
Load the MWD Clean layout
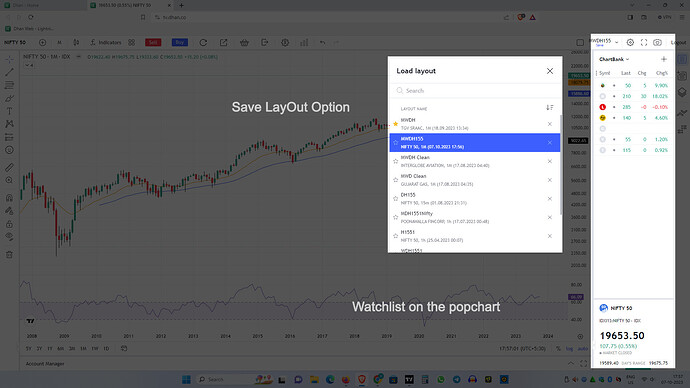(x=474, y=180)
